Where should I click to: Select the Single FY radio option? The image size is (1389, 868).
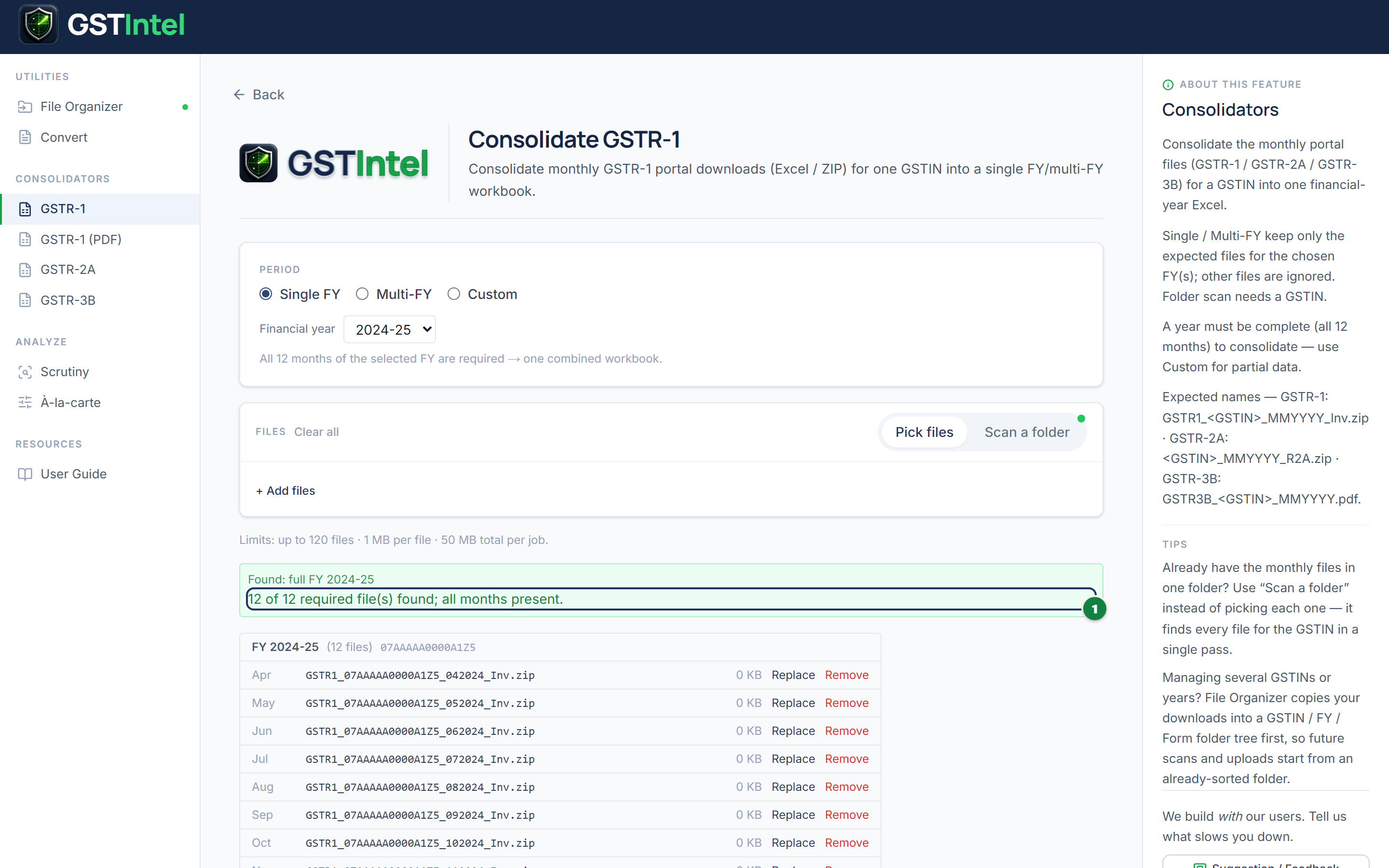coord(266,294)
